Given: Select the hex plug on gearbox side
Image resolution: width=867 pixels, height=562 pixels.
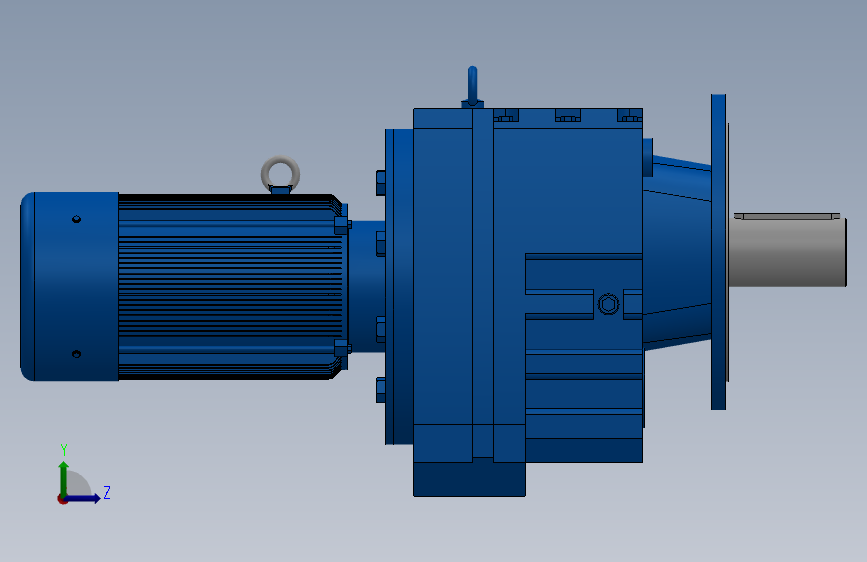Looking at the screenshot, I should 609,304.
